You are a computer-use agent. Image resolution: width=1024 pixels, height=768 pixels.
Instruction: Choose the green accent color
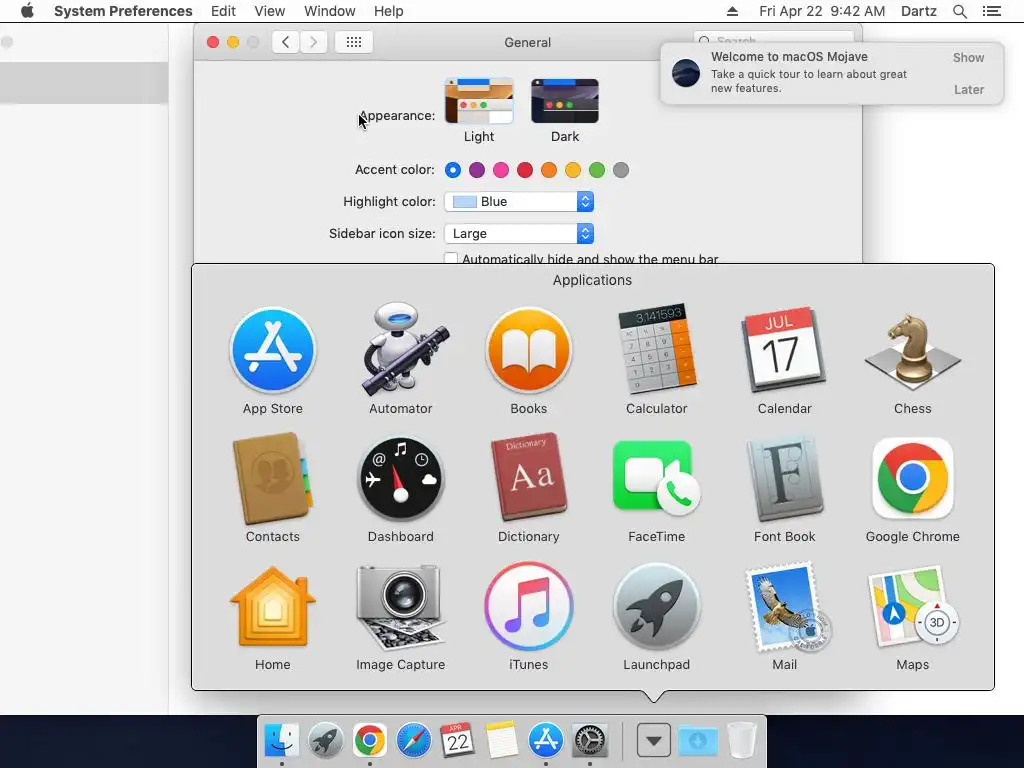[597, 170]
